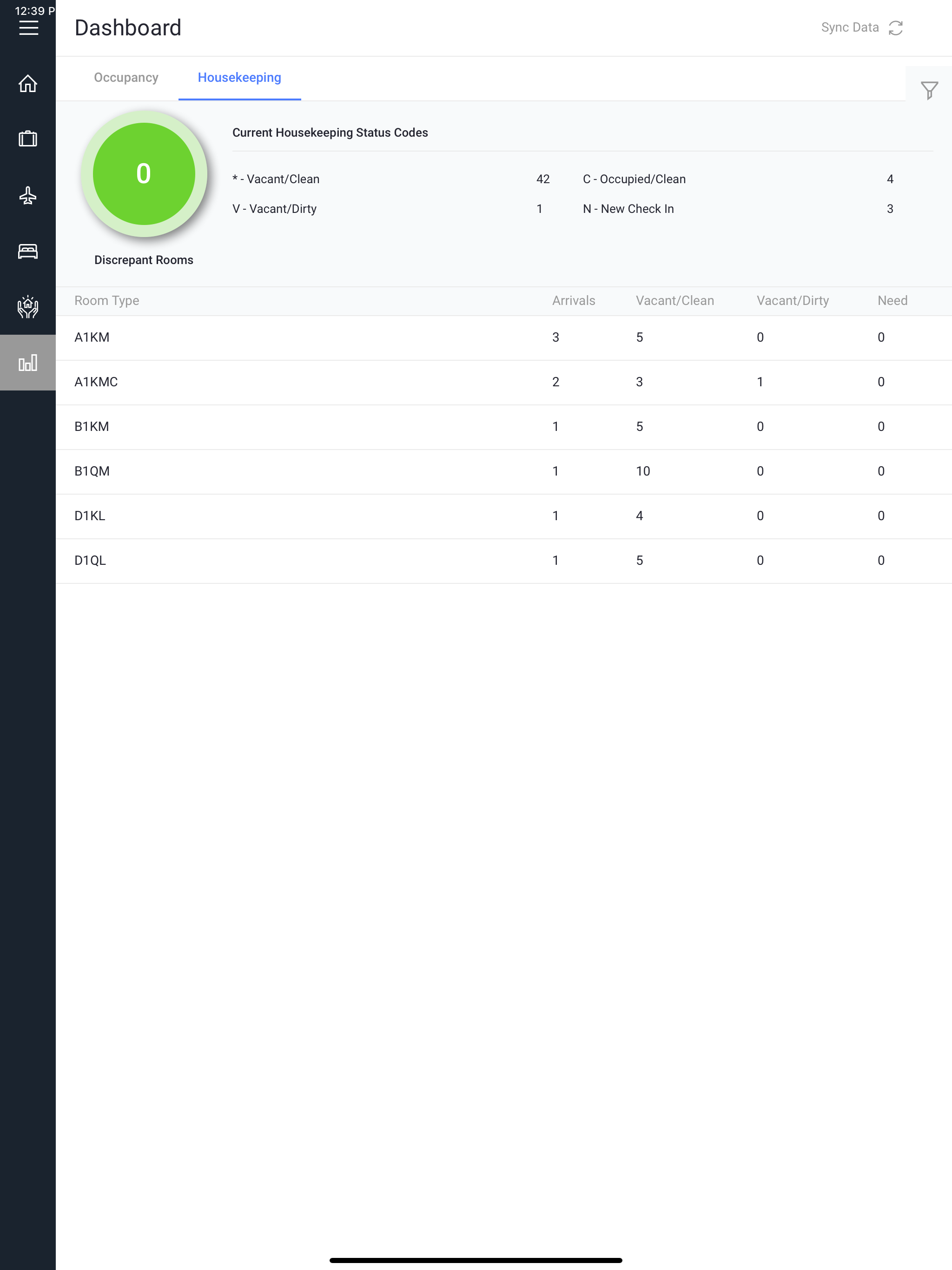
Task: Click the Discrepant Rooms green circle
Action: [x=144, y=173]
